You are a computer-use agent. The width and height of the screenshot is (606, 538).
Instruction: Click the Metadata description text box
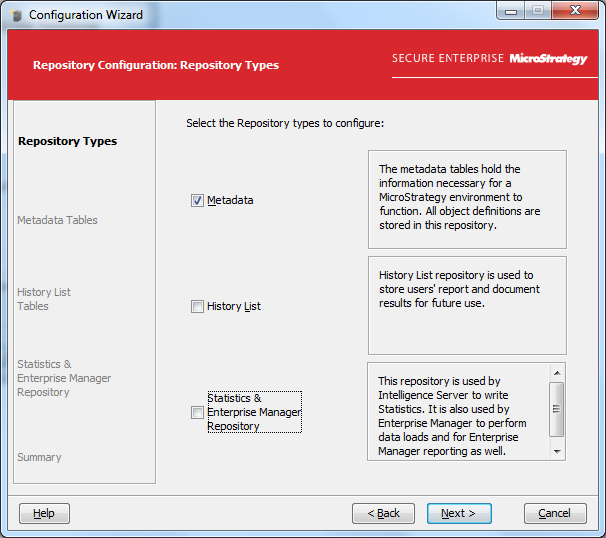click(x=466, y=199)
